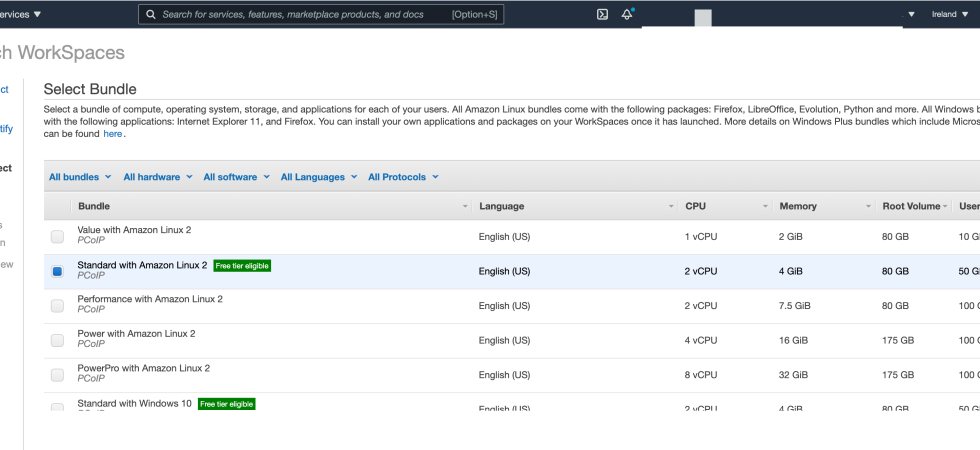Sort by the CPU column arrow

tap(765, 206)
